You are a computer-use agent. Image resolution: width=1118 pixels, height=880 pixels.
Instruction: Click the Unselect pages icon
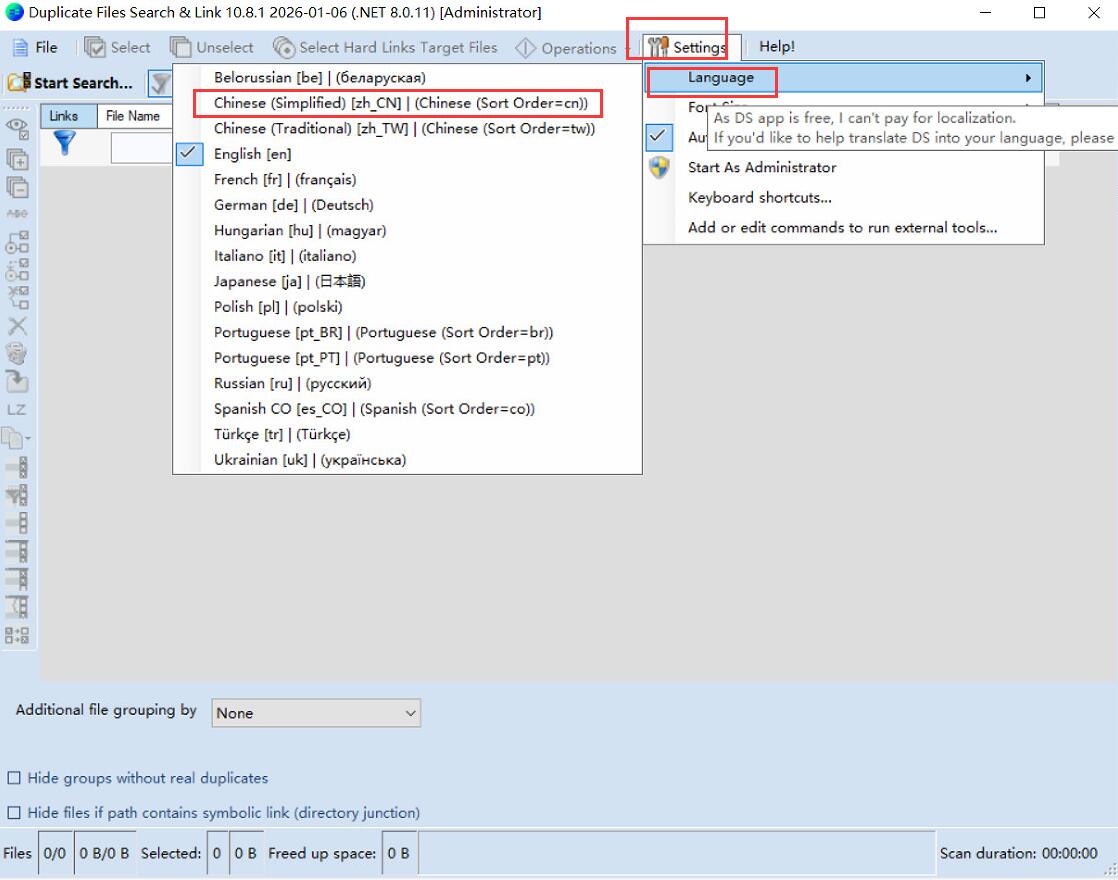point(180,48)
